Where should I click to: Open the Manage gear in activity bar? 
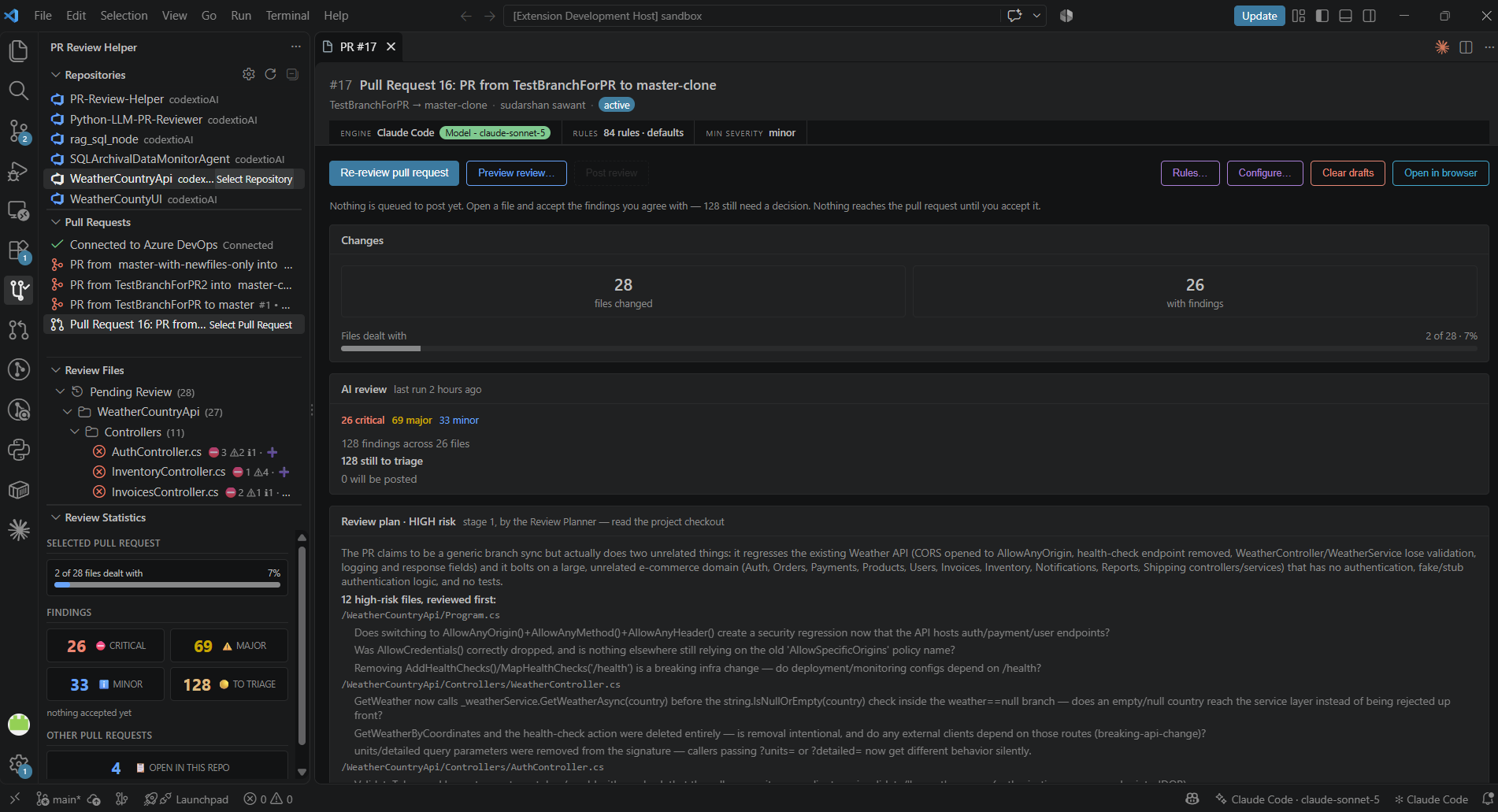[18, 764]
